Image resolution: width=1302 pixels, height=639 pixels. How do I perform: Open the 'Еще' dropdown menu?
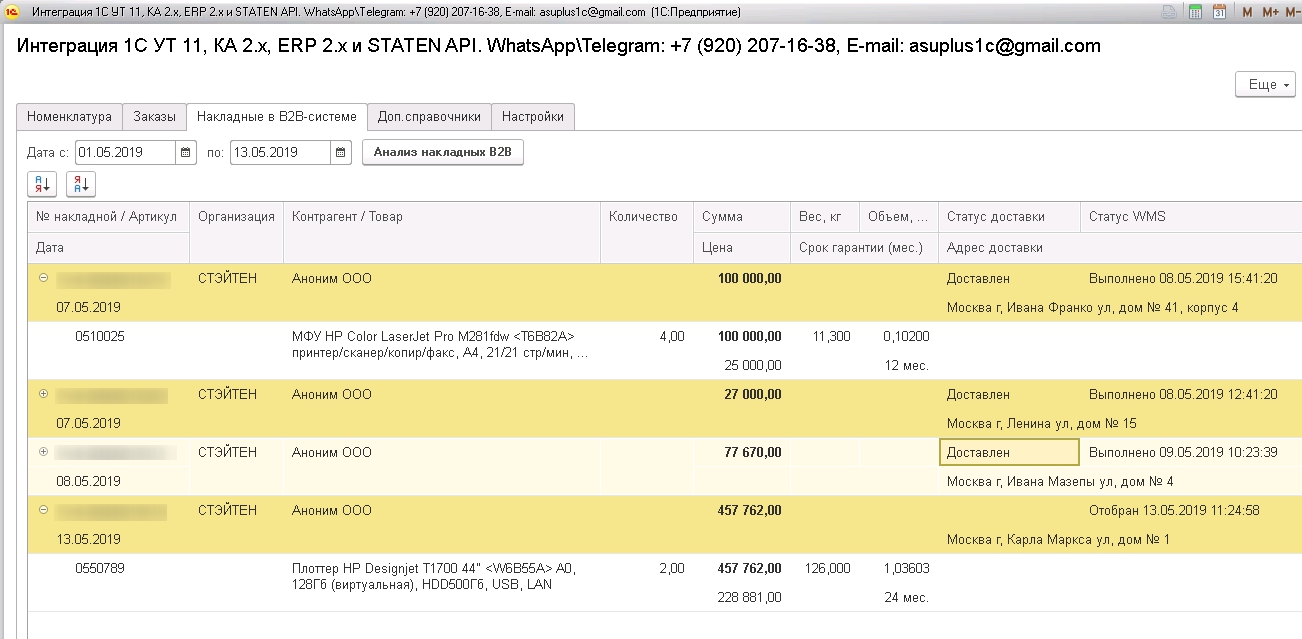1266,85
